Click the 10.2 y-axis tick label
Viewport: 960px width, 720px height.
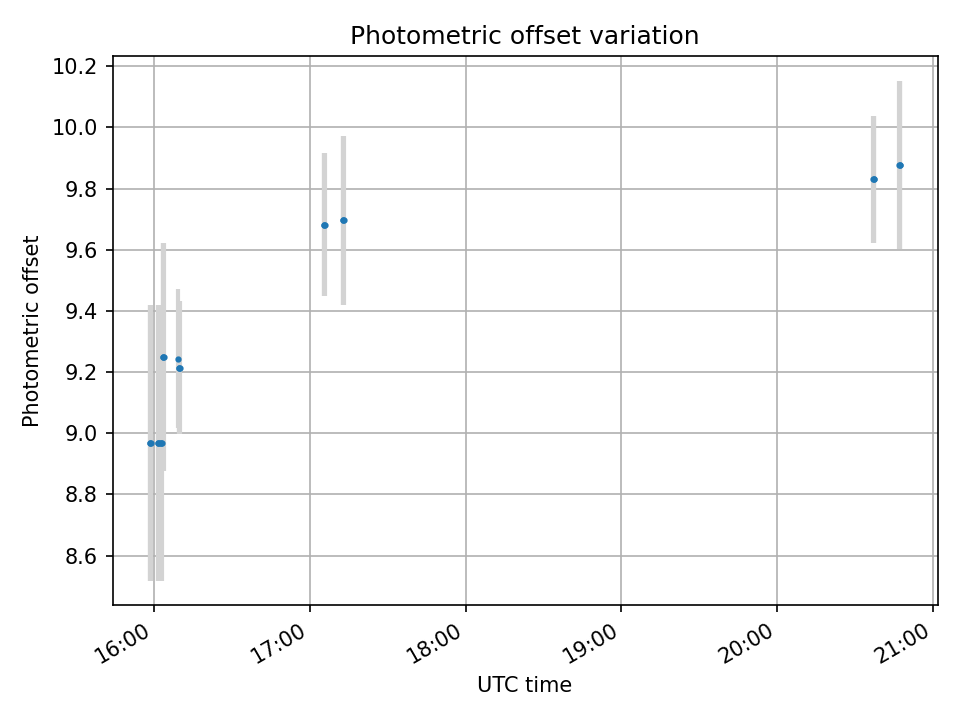74,67
